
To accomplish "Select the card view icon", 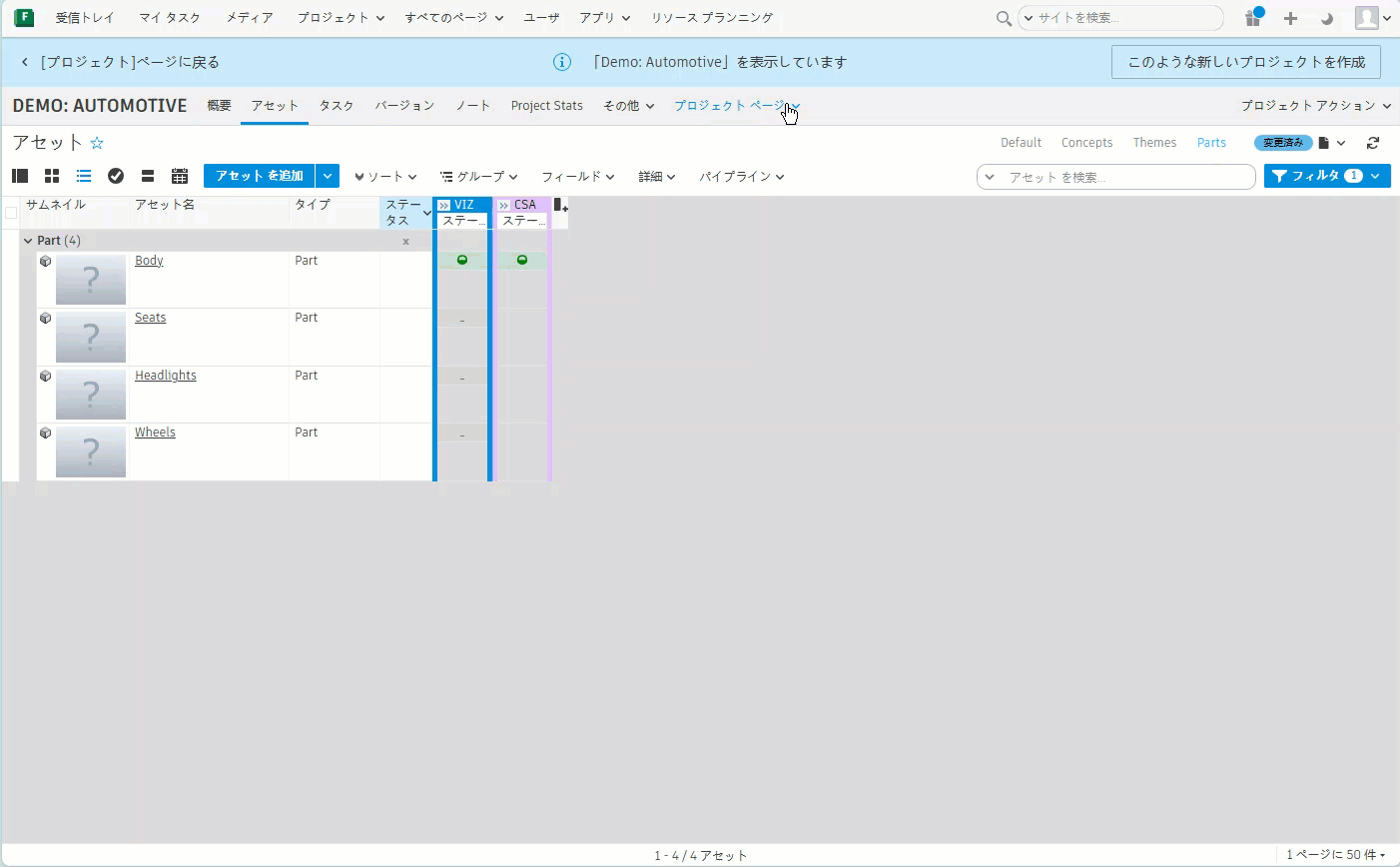I will [148, 176].
